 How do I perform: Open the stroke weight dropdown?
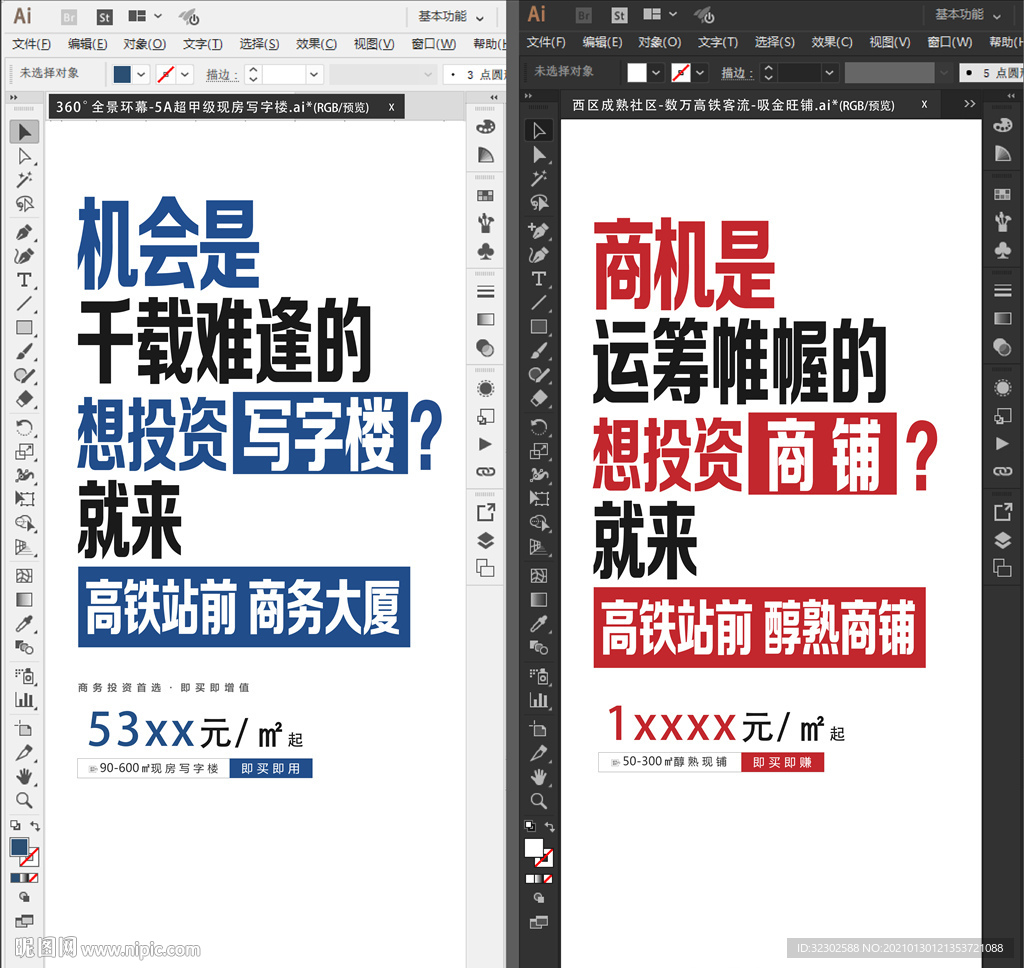point(313,73)
